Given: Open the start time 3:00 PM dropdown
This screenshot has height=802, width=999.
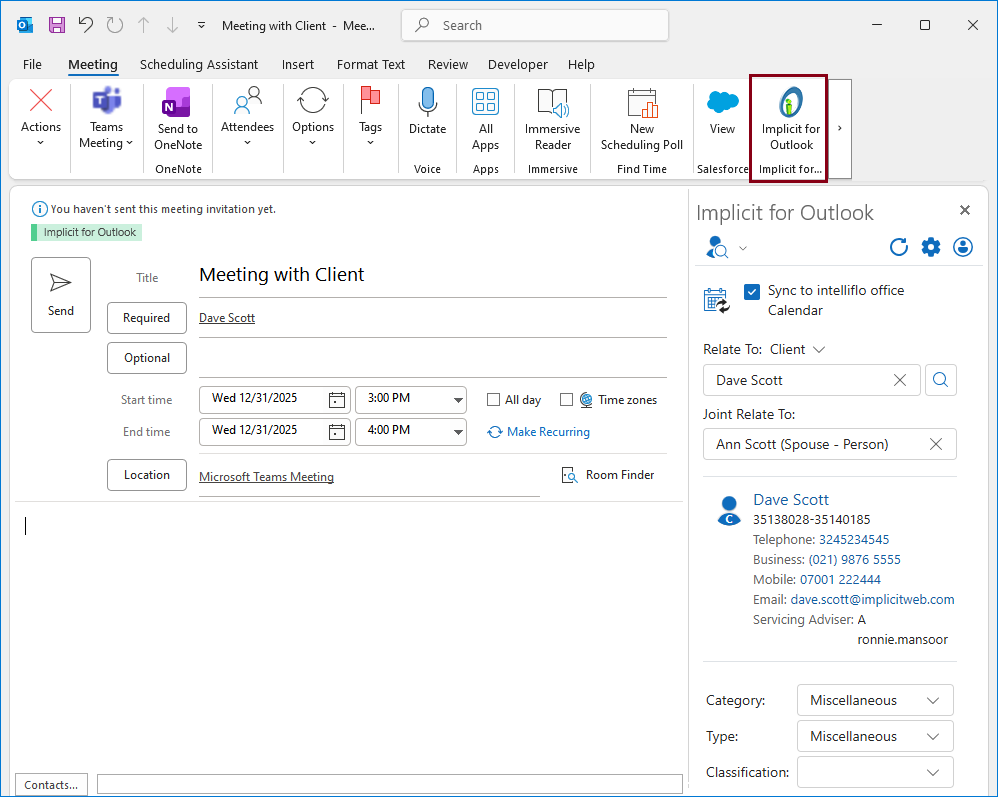Looking at the screenshot, I should coord(458,399).
